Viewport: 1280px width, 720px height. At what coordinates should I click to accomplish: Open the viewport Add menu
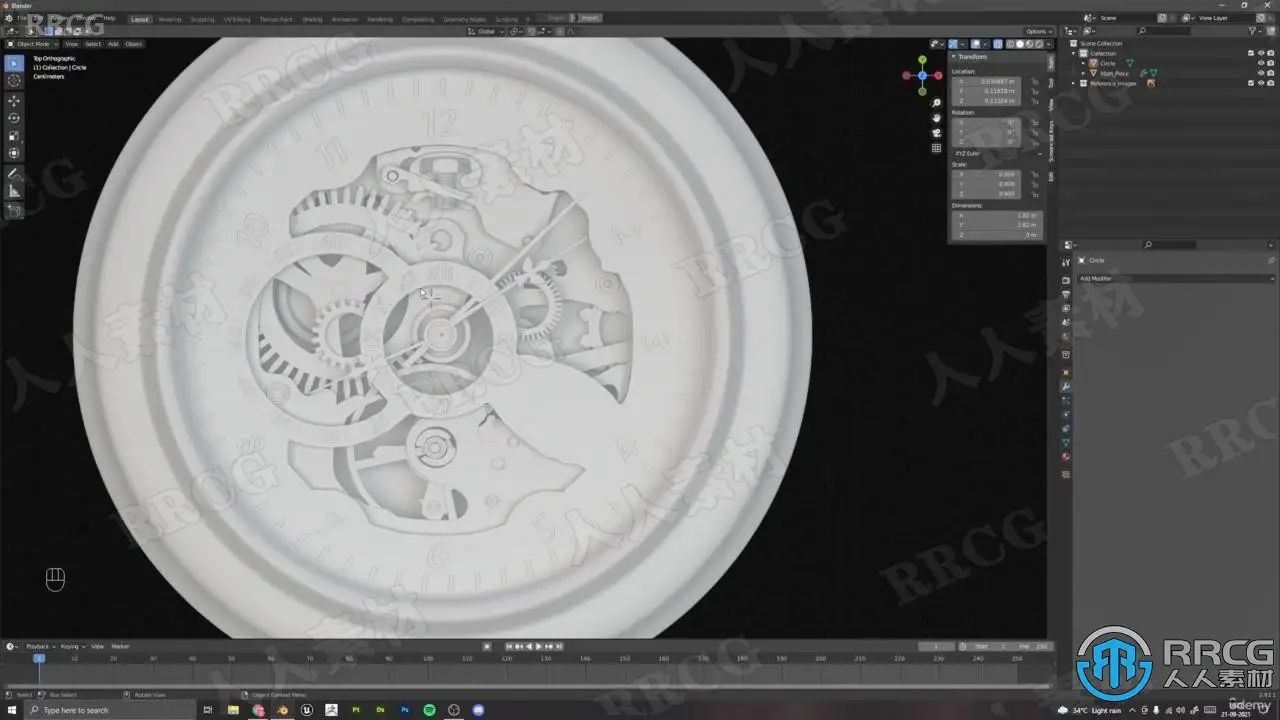[x=113, y=44]
